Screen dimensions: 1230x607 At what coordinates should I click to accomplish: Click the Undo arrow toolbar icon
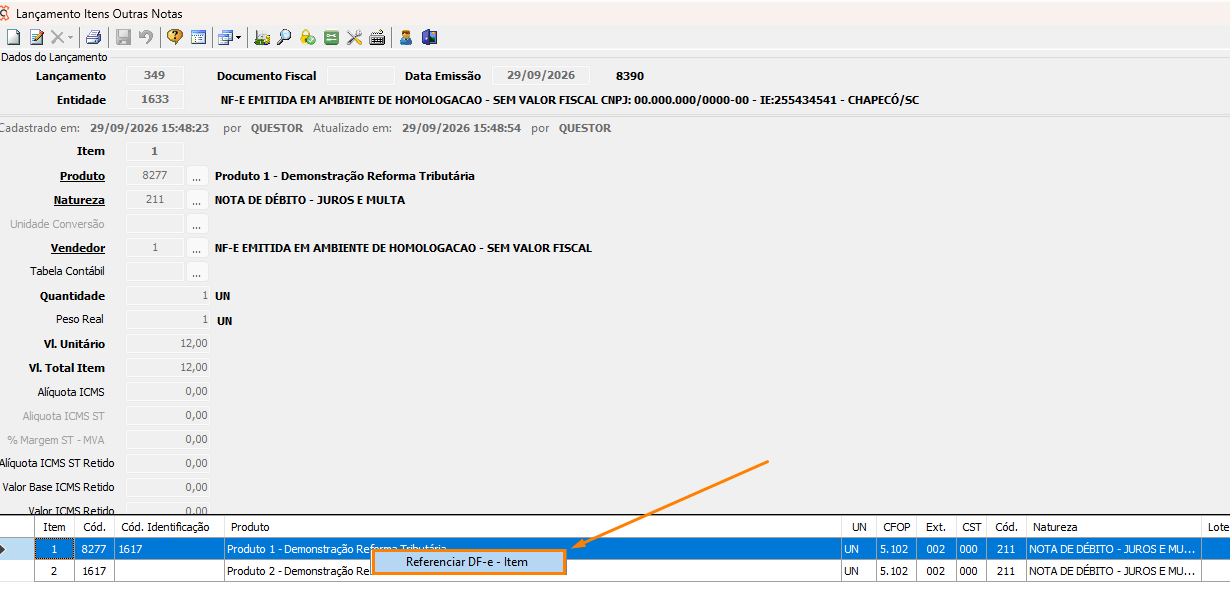[146, 37]
